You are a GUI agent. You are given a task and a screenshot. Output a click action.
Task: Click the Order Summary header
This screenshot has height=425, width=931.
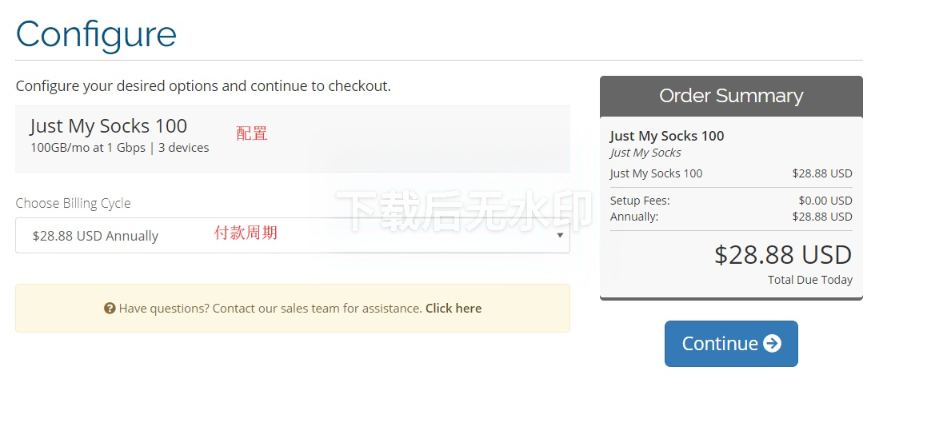(731, 96)
